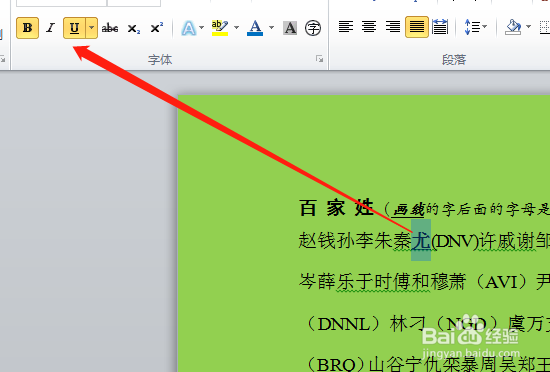Image resolution: width=550 pixels, height=372 pixels.
Task: Click the Enclosed Characters icon
Action: (313, 28)
